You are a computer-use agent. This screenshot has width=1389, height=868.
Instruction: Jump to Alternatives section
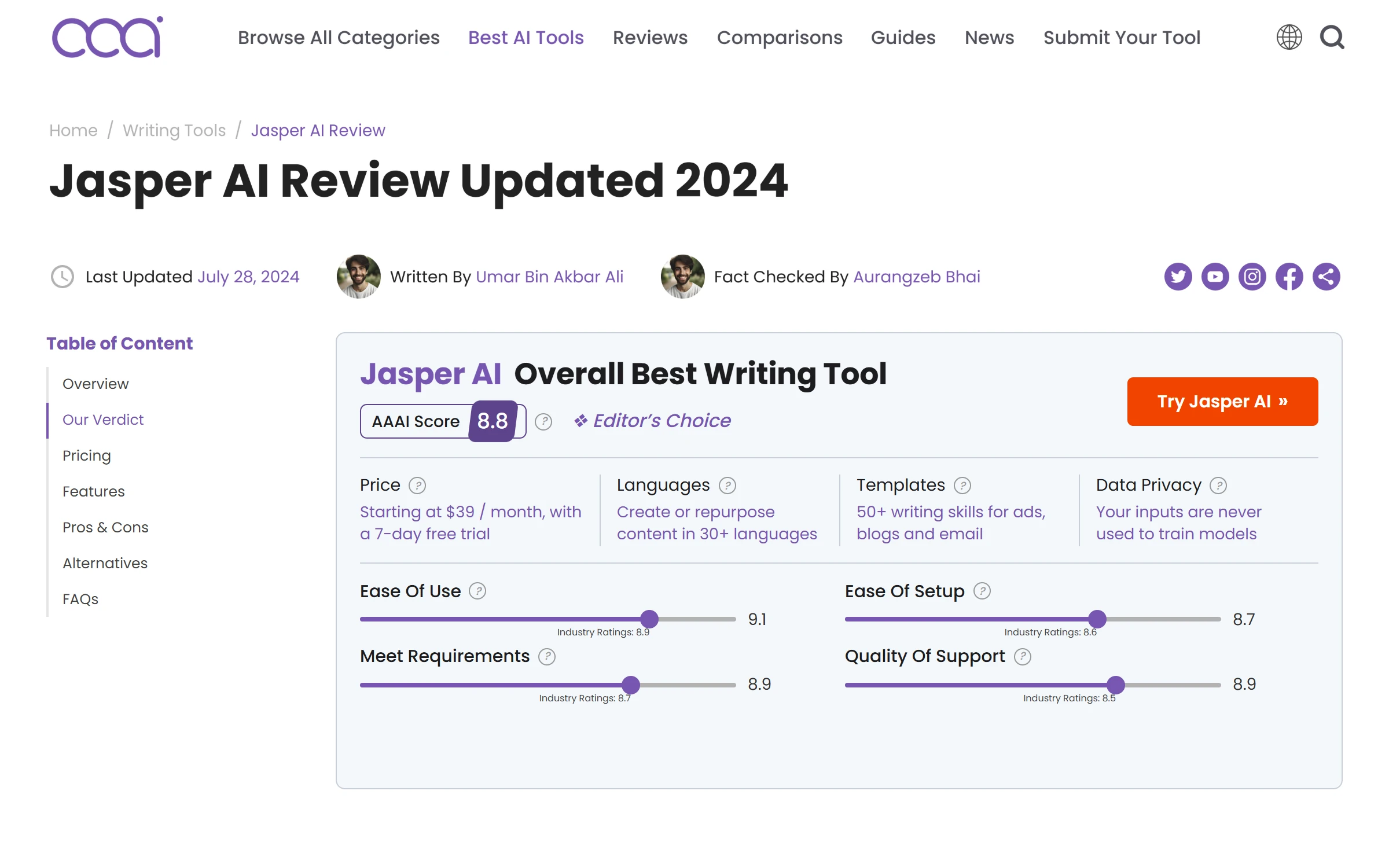tap(105, 563)
